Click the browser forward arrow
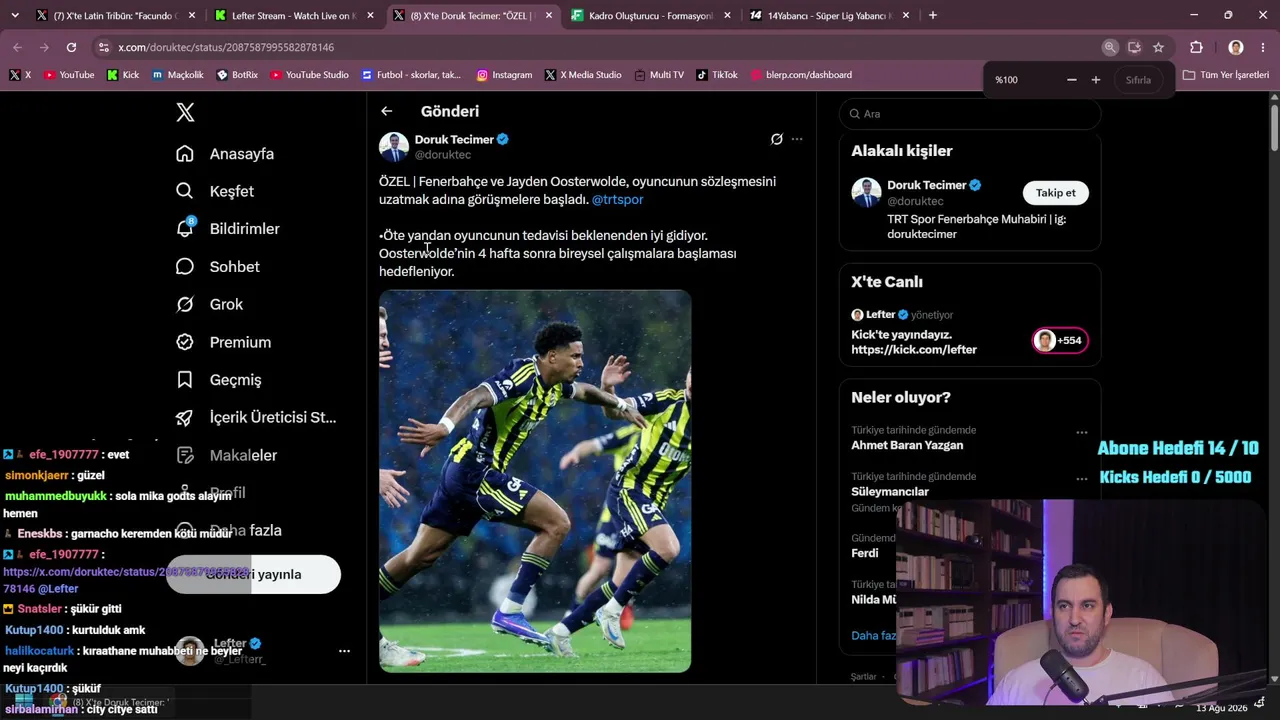The height and width of the screenshot is (720, 1280). [x=44, y=47]
